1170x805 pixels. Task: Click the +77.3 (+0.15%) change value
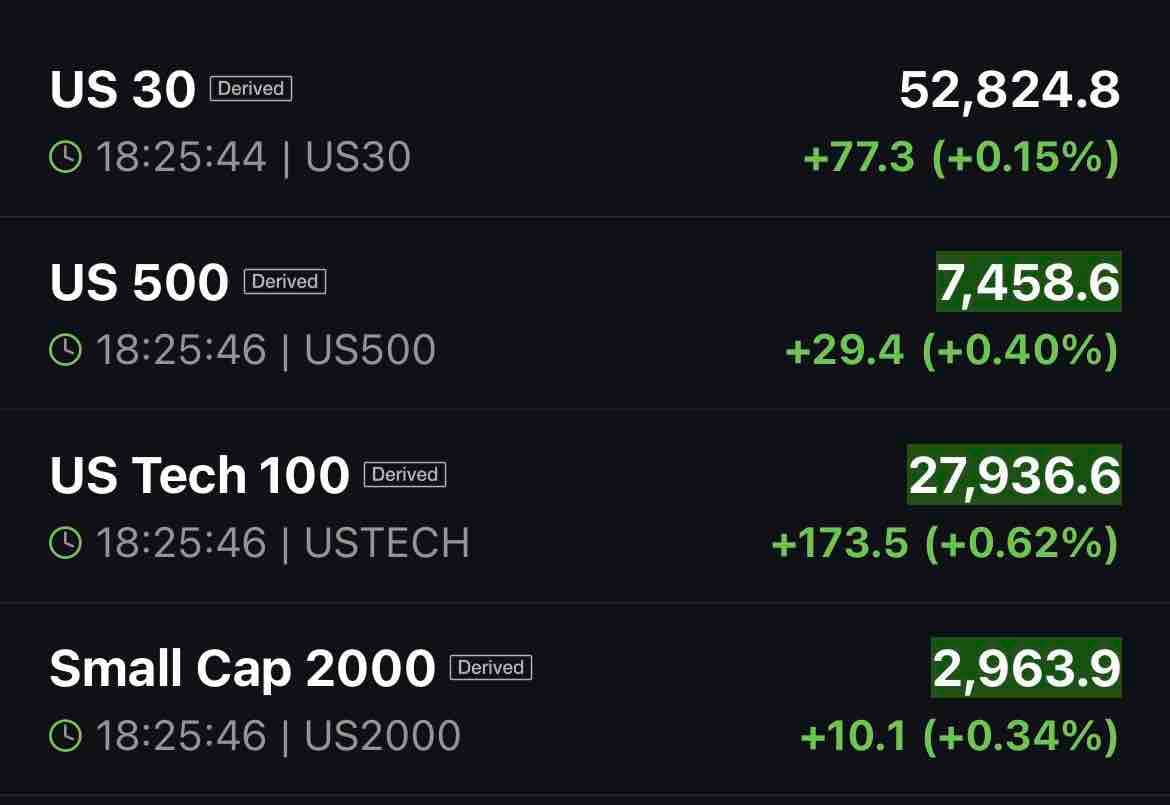[x=962, y=157]
